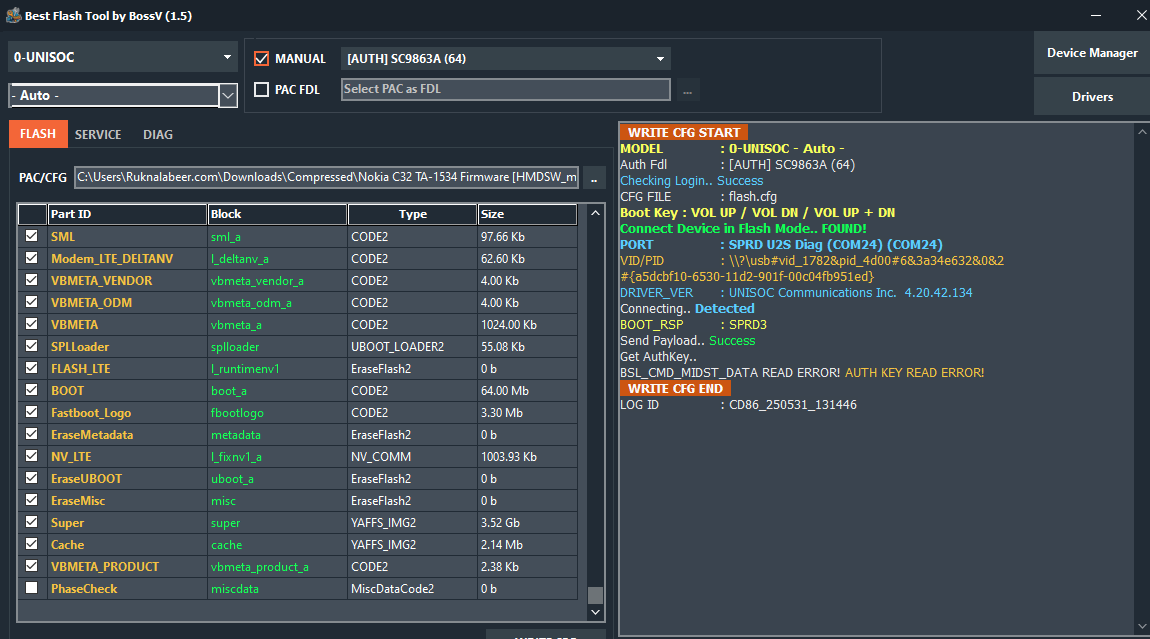The image size is (1150, 639).
Task: Uncheck the Modem_LTE_DELTANV checkbox
Action: click(31, 258)
